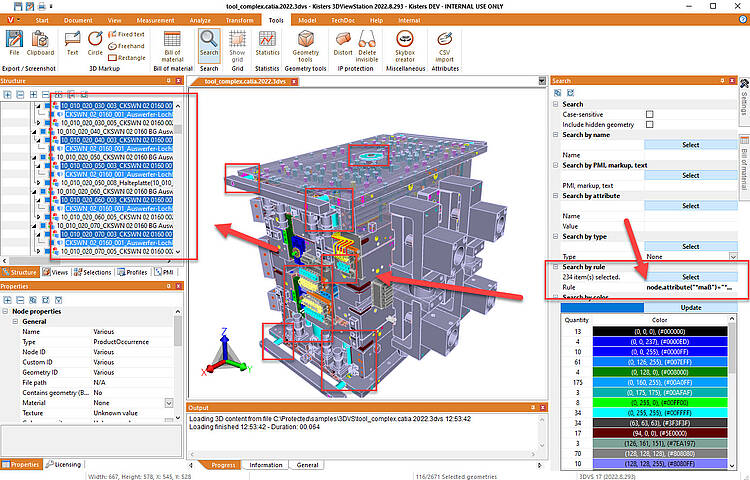Click first icon in Search panel toolbar

[x=557, y=93]
